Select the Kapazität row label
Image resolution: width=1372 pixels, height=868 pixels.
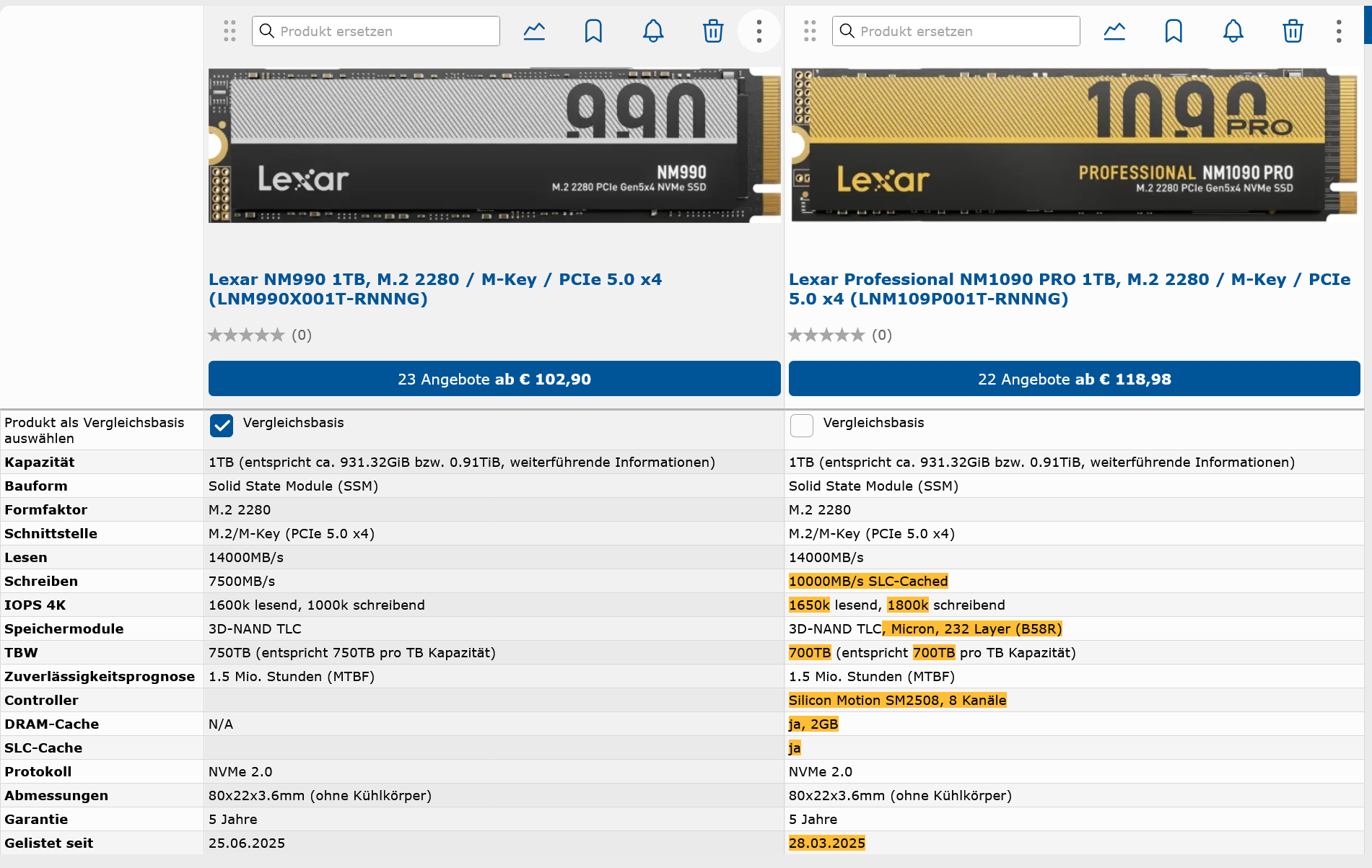pyautogui.click(x=40, y=462)
